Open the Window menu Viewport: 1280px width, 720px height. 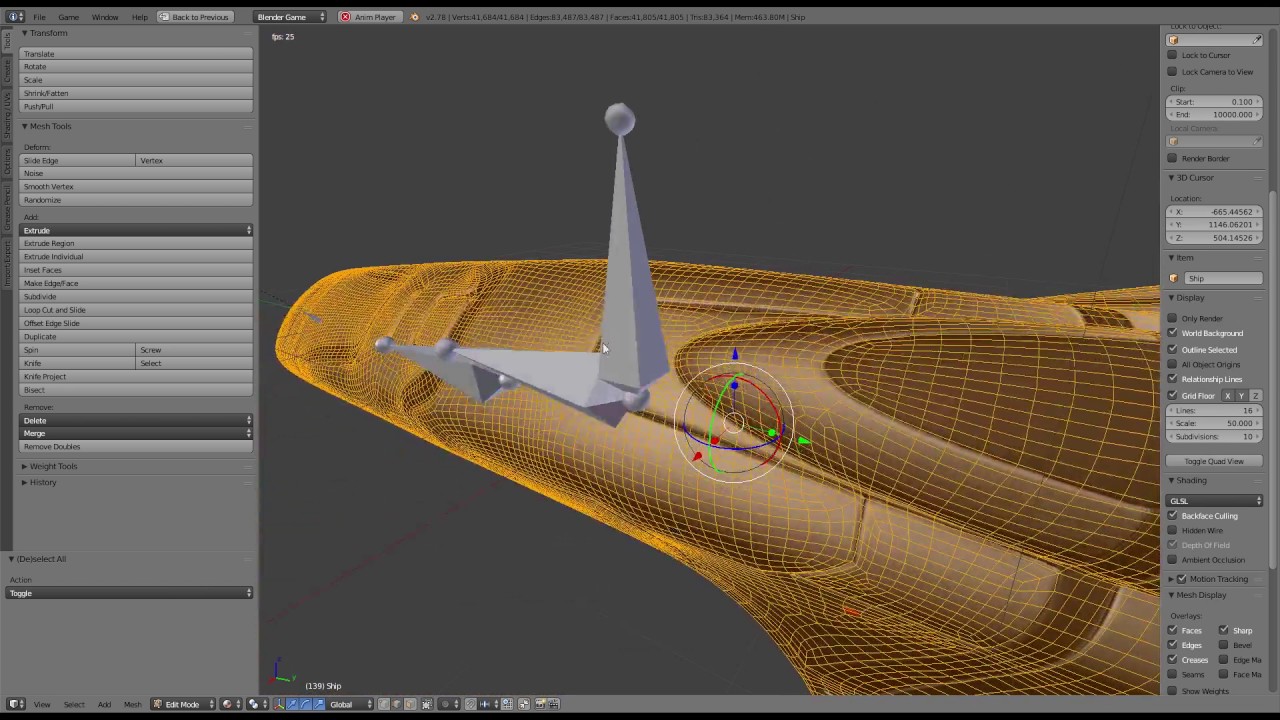pyautogui.click(x=104, y=17)
